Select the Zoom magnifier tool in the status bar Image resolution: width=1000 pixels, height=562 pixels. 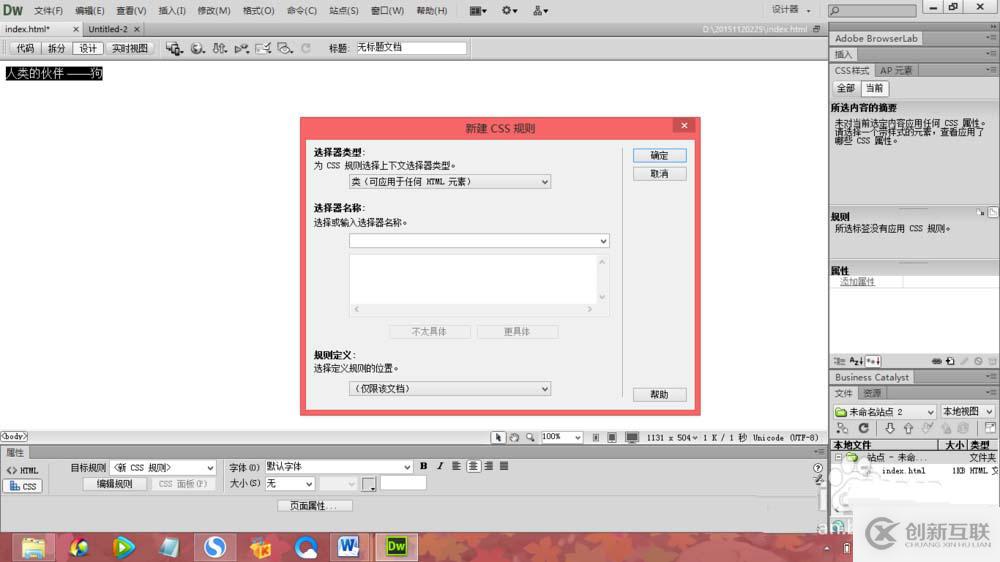530,438
